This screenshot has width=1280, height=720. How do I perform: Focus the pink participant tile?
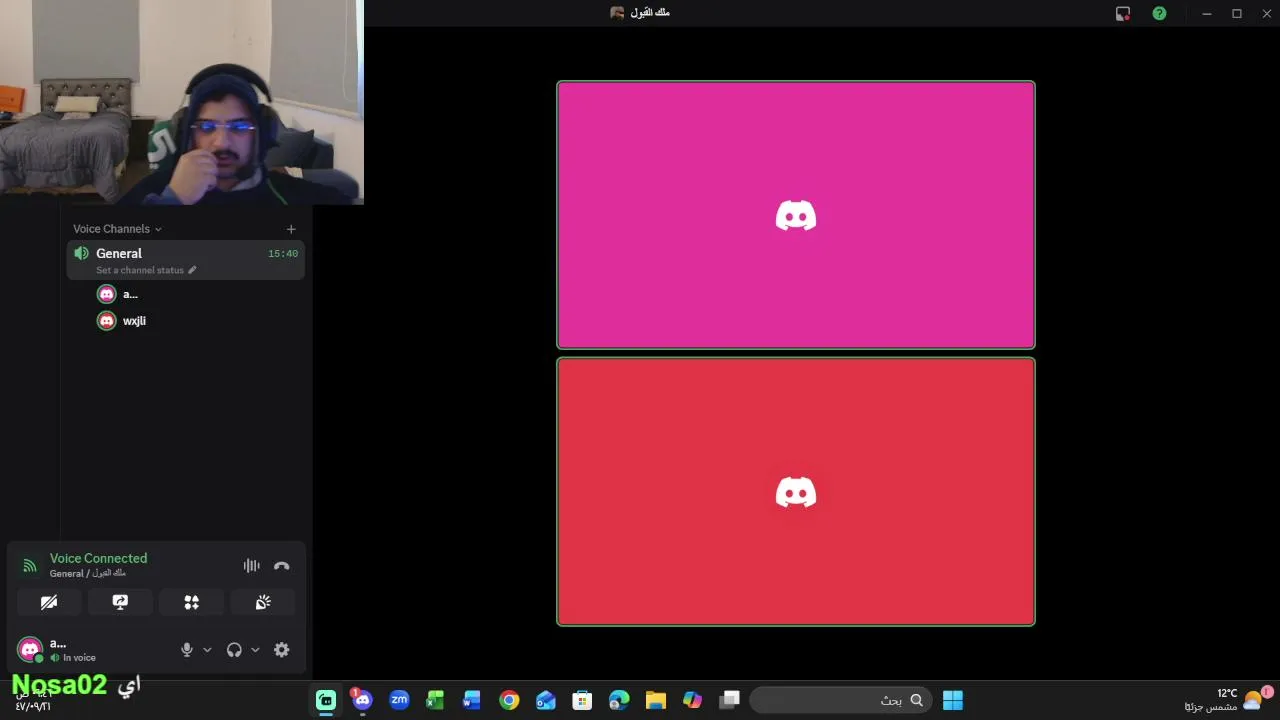796,215
